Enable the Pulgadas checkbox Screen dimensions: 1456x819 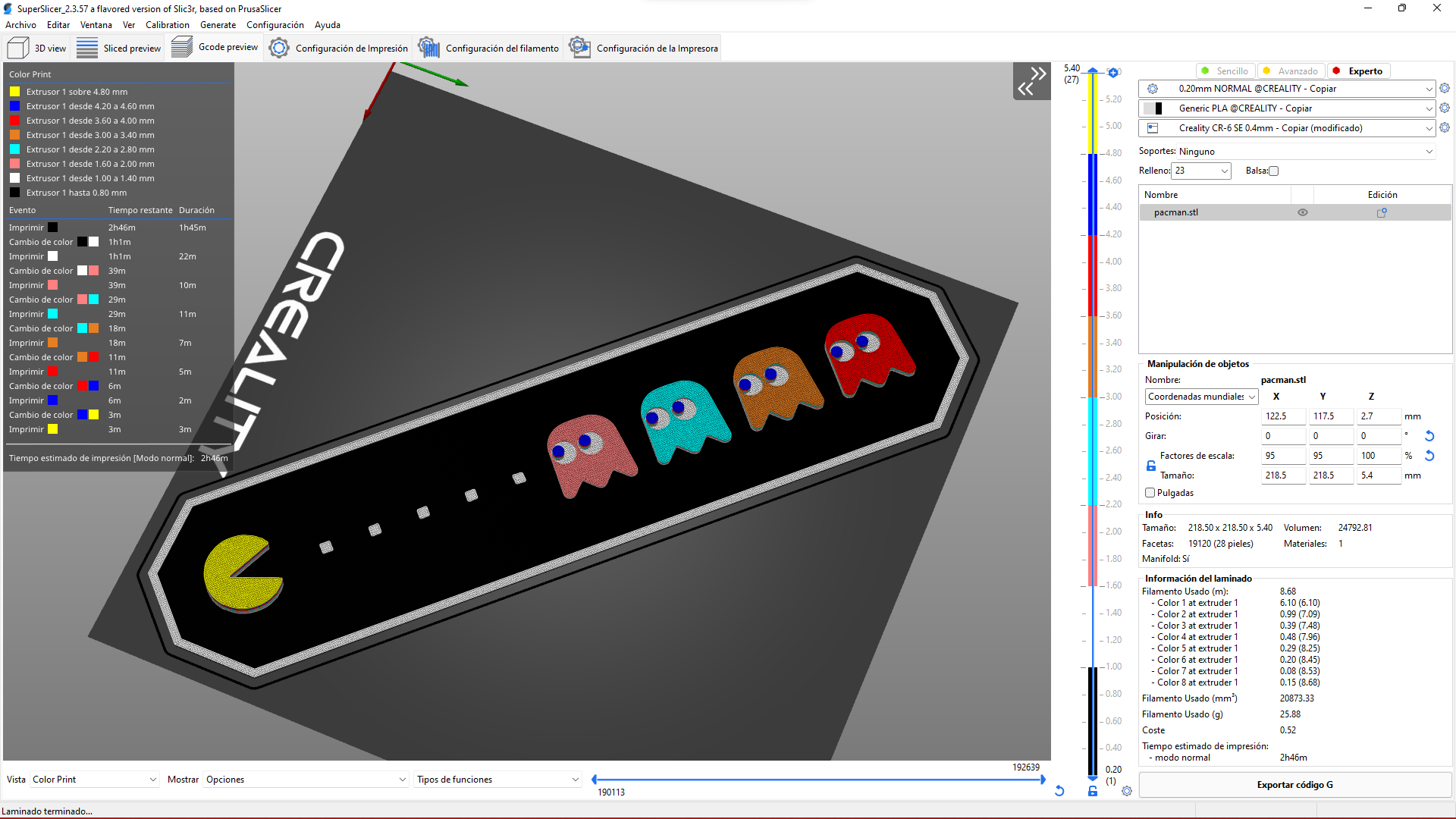(1150, 493)
